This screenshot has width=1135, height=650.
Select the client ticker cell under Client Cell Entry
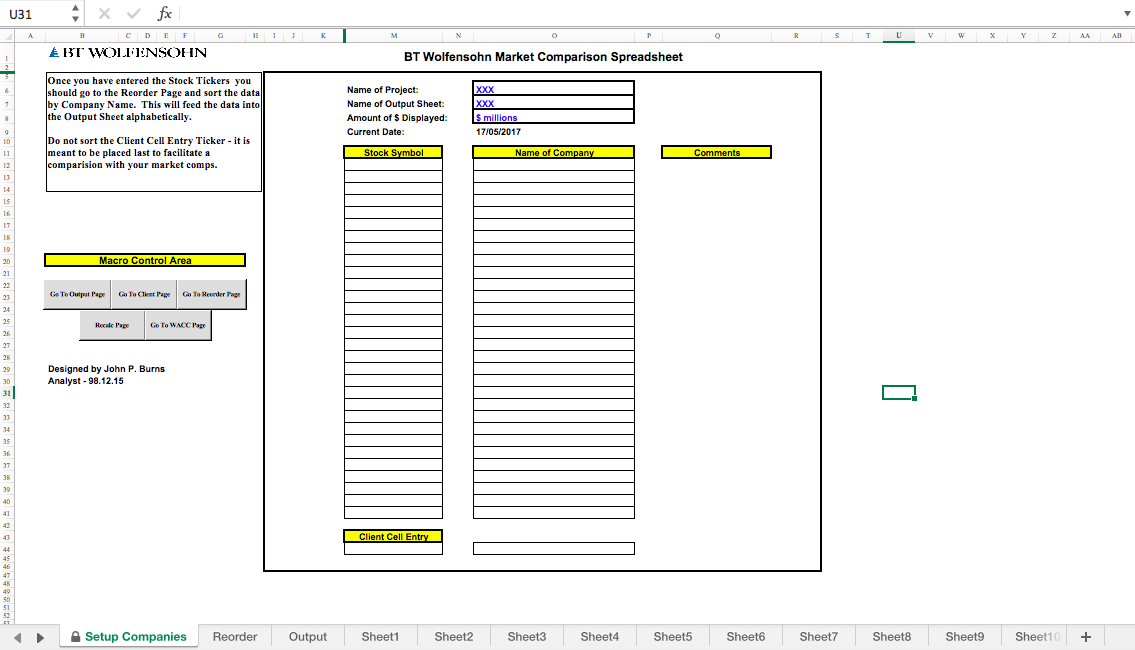(x=393, y=549)
